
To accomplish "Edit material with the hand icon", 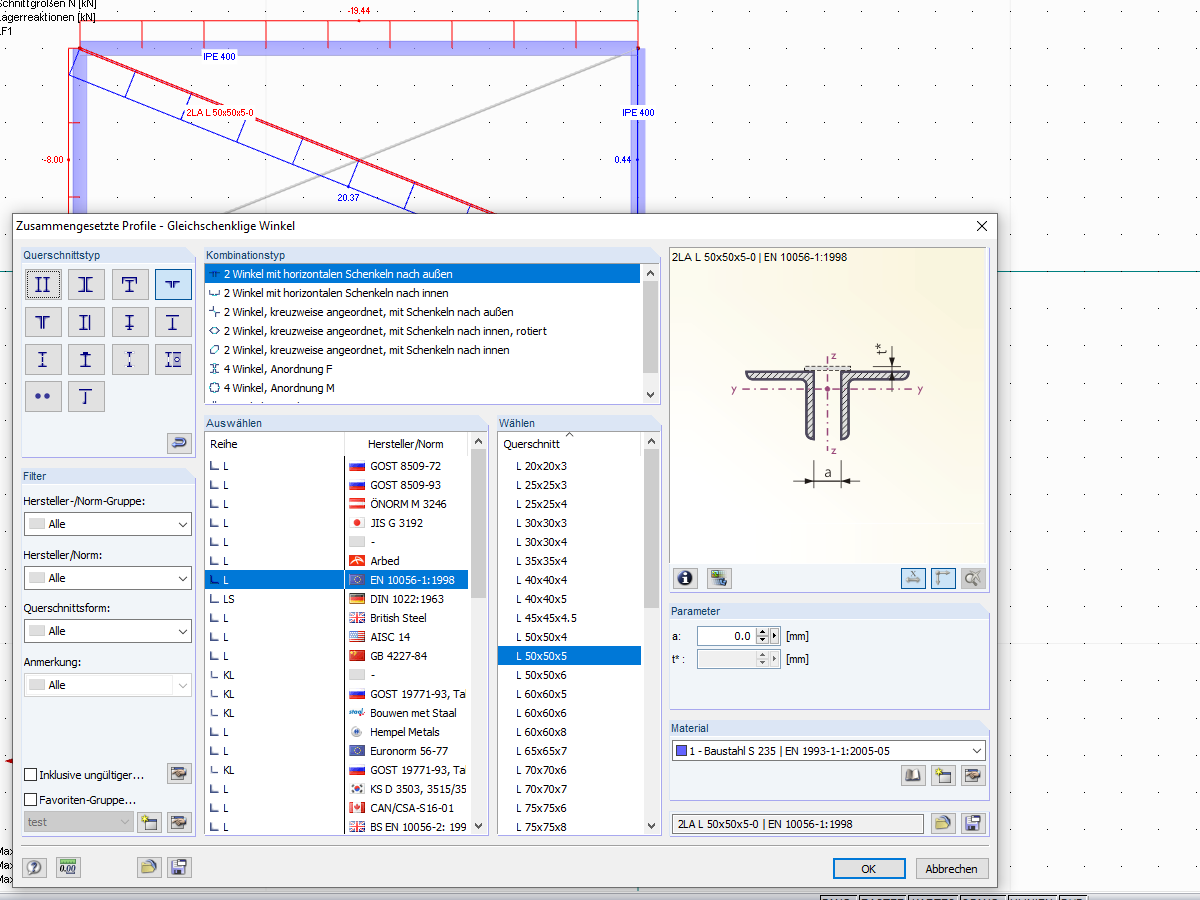I will coord(972,775).
